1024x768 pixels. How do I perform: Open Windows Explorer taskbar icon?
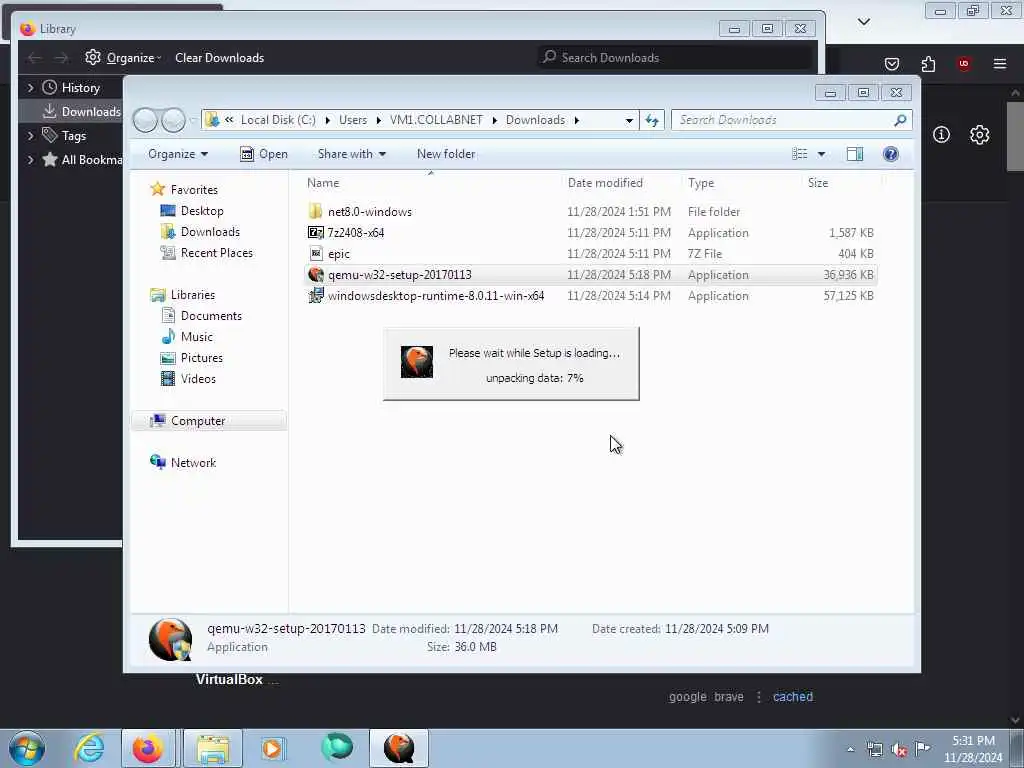[213, 748]
